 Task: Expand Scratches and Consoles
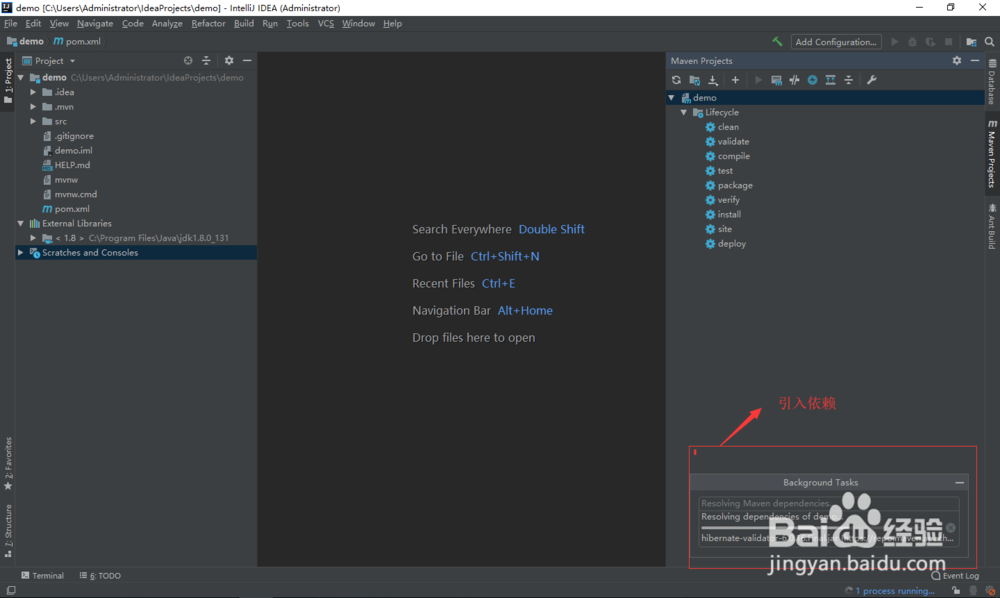[x=20, y=252]
